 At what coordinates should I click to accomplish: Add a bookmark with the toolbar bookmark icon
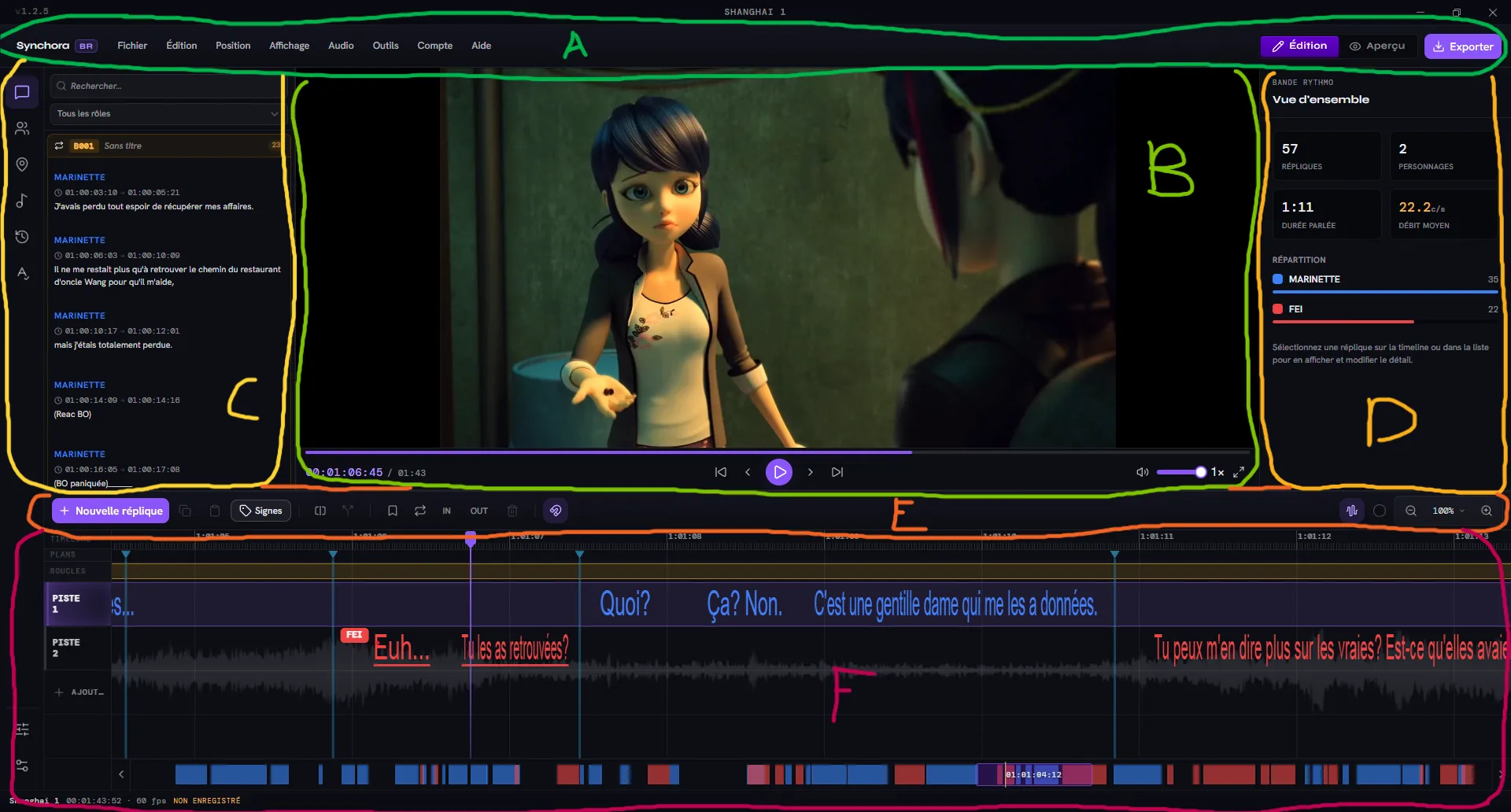(392, 511)
